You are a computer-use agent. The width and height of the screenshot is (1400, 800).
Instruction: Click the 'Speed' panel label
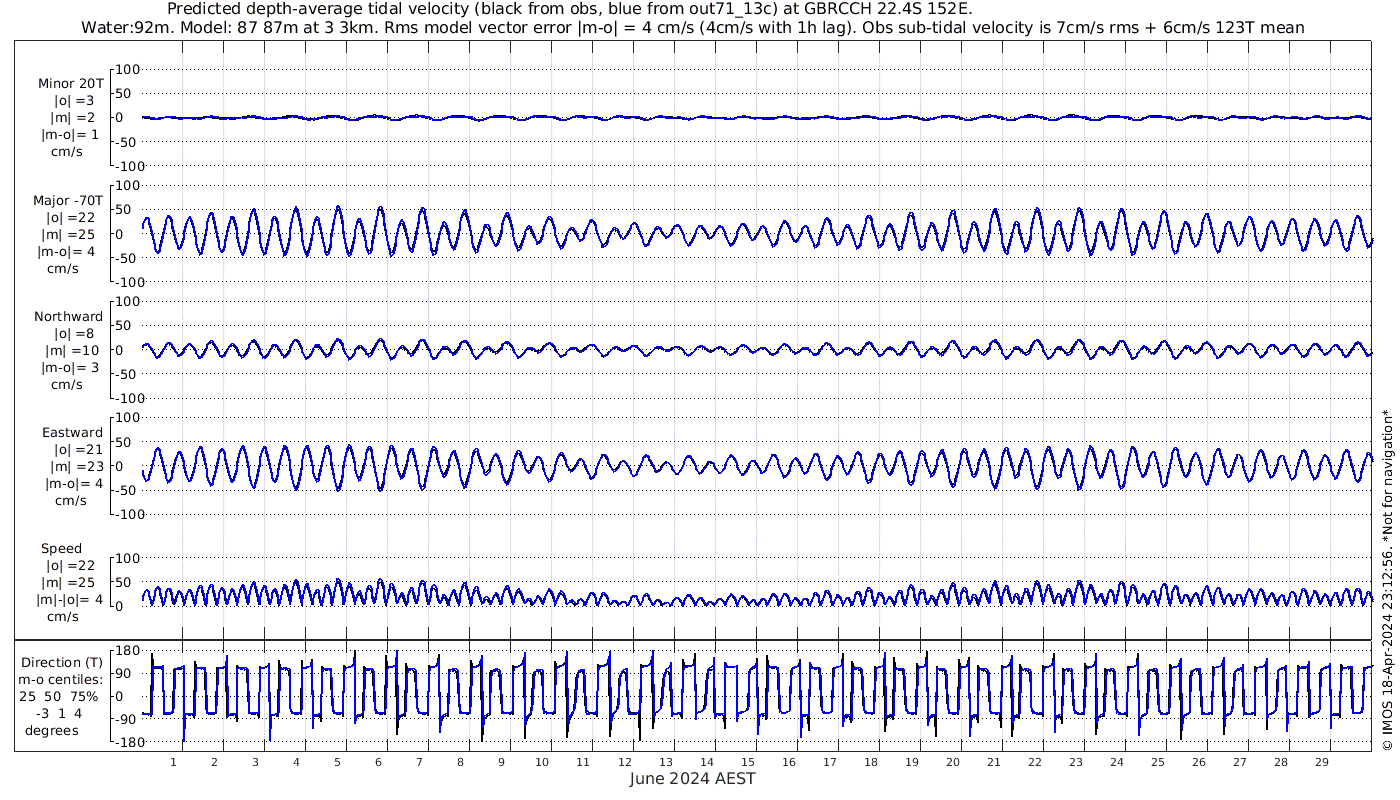click(62, 548)
